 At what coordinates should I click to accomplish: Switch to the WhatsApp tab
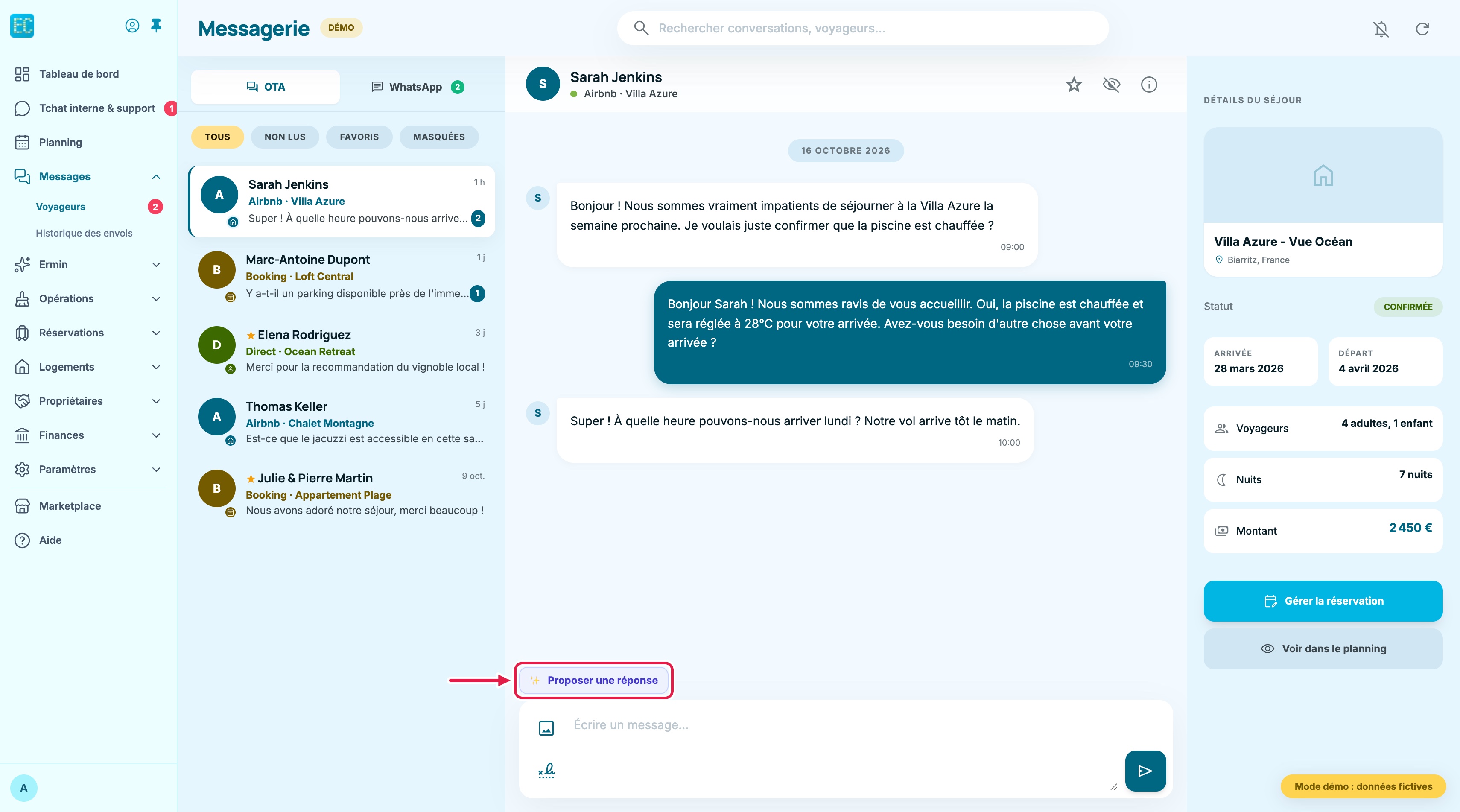click(418, 87)
